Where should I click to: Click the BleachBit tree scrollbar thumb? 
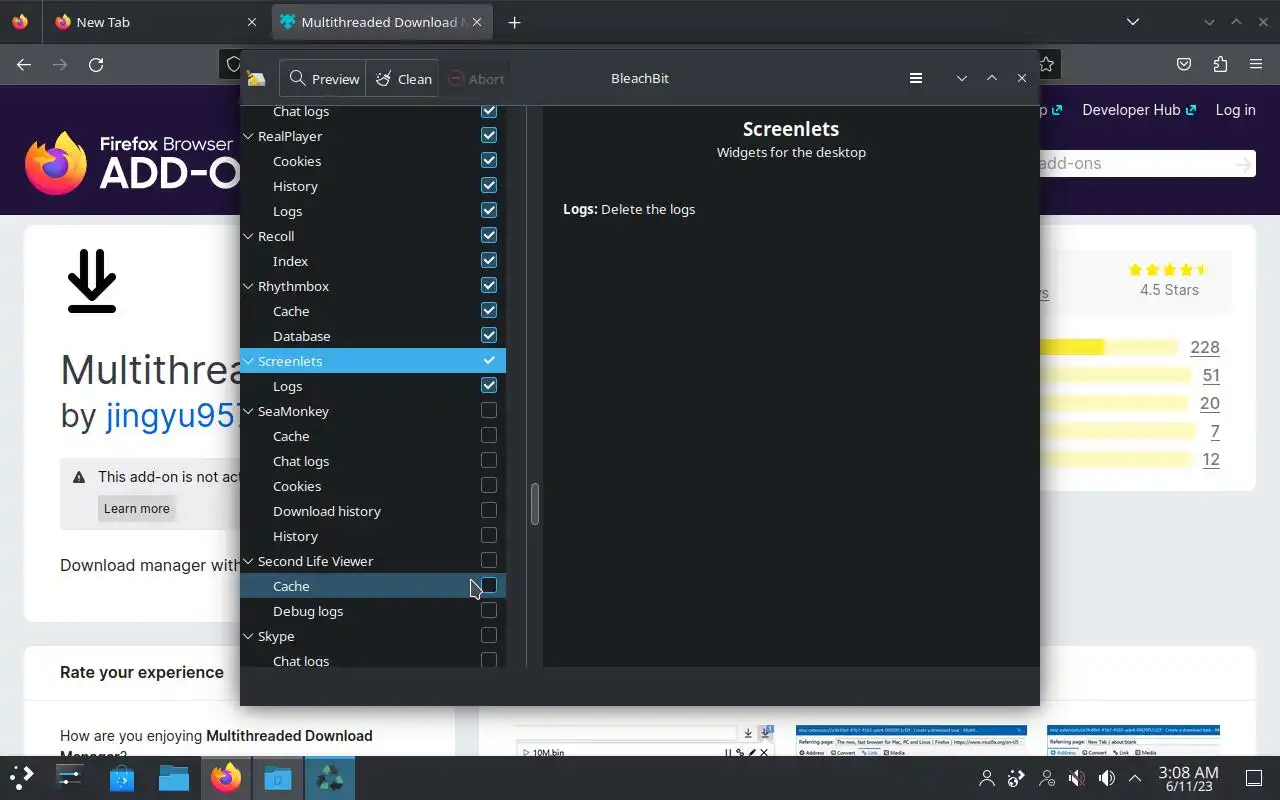535,504
